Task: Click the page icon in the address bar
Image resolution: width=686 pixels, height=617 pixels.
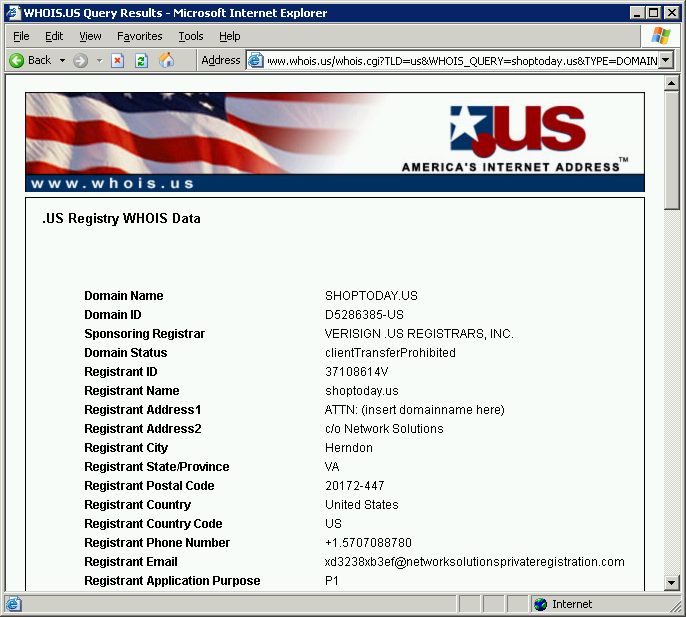Action: coord(256,60)
